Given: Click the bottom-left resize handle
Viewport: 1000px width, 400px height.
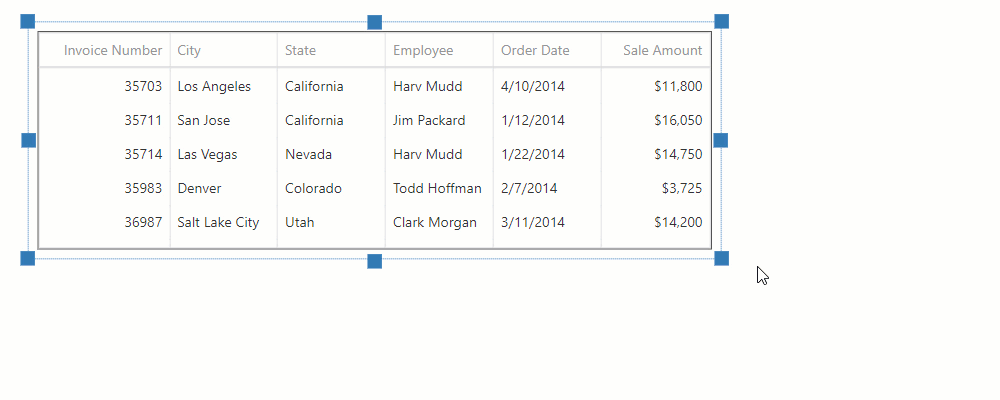Looking at the screenshot, I should tap(28, 259).
